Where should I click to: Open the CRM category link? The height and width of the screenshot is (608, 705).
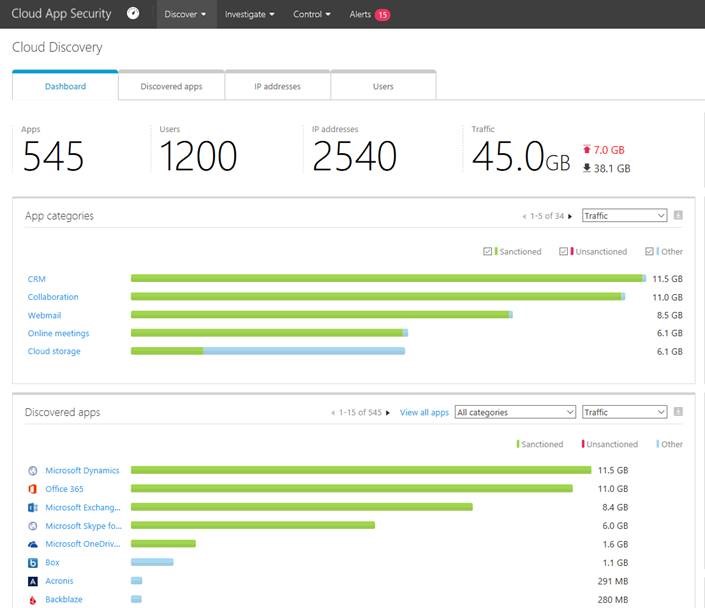(x=36, y=279)
